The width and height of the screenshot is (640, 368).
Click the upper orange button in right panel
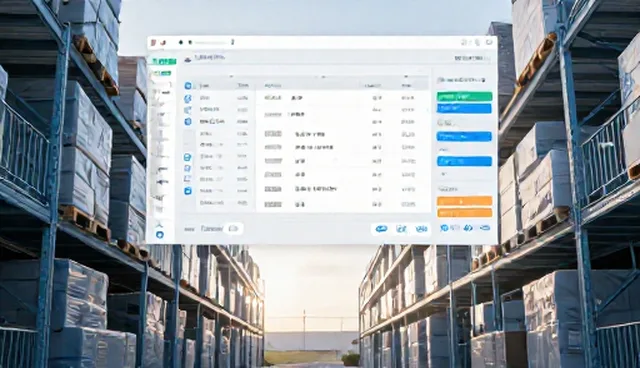coord(464,201)
